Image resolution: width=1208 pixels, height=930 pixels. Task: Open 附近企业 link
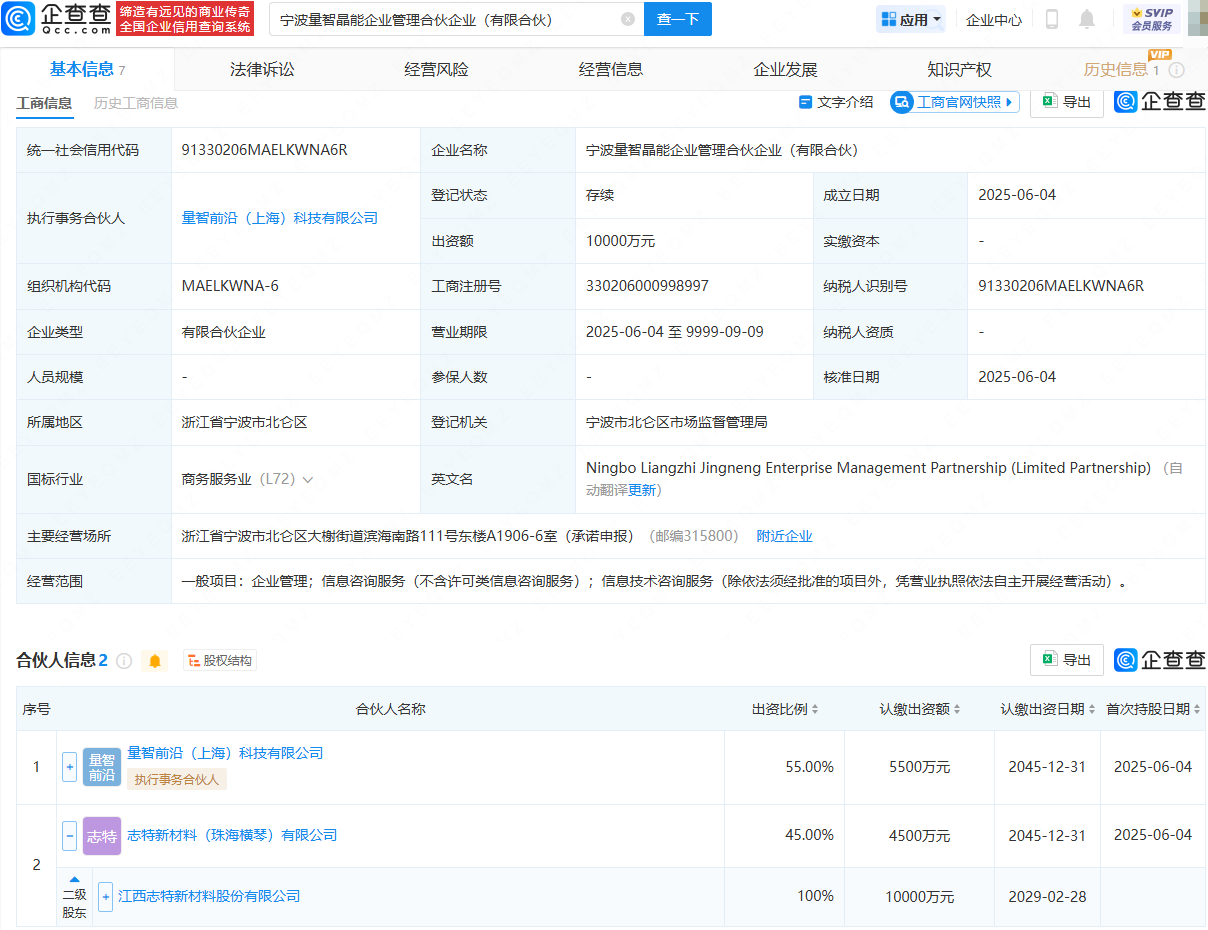(785, 536)
